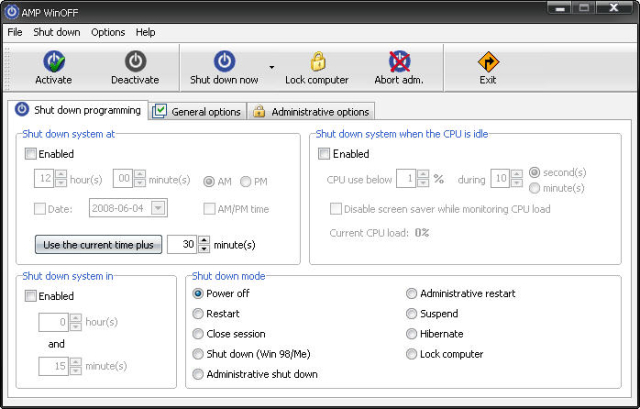
Task: Click the CPU use below percent spinner
Action: coord(423,178)
